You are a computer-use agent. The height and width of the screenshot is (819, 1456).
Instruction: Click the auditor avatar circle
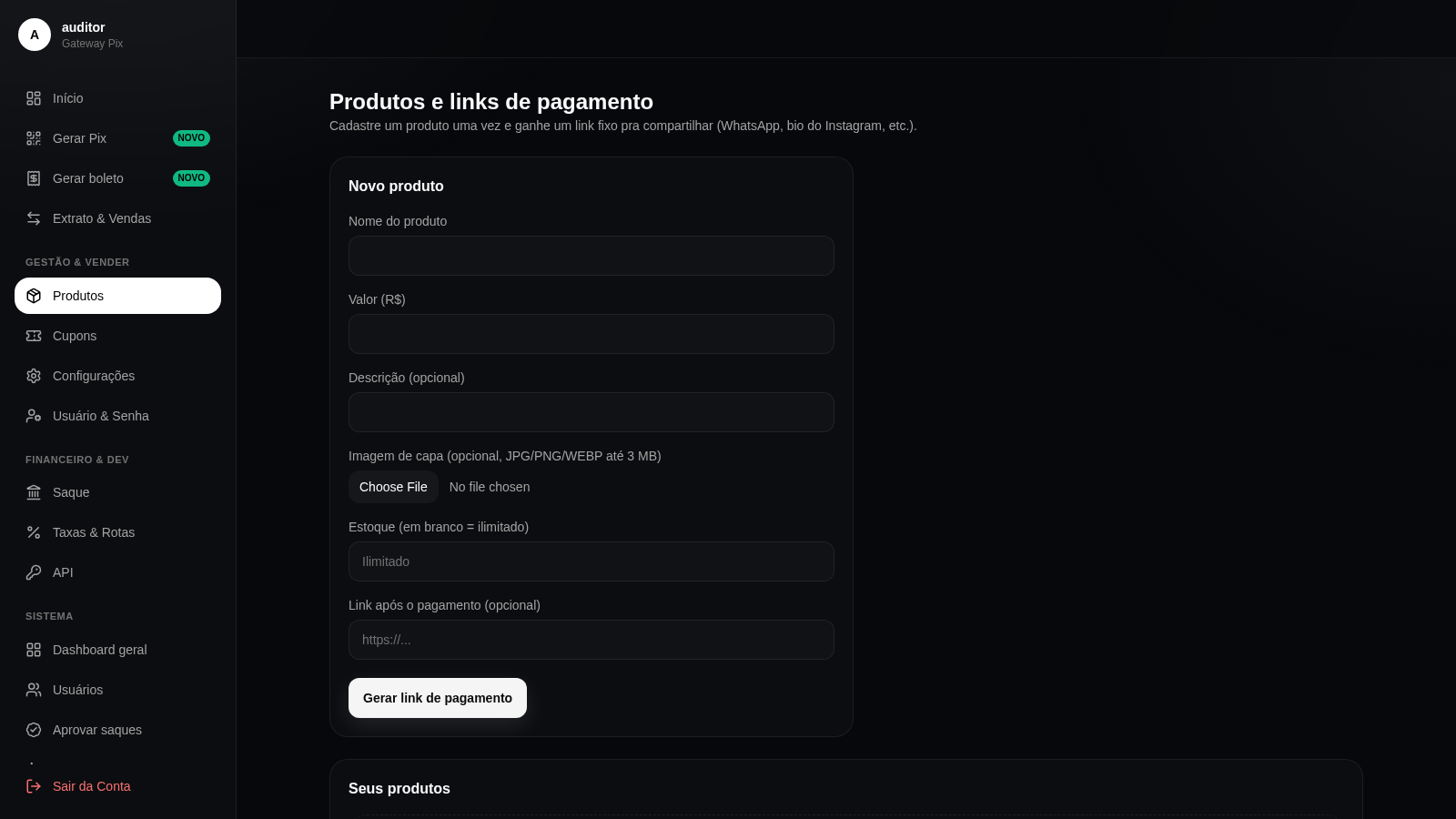click(35, 35)
